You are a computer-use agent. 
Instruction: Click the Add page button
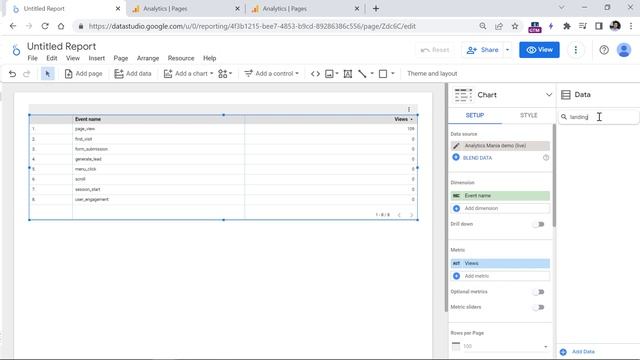pyautogui.click(x=84, y=74)
